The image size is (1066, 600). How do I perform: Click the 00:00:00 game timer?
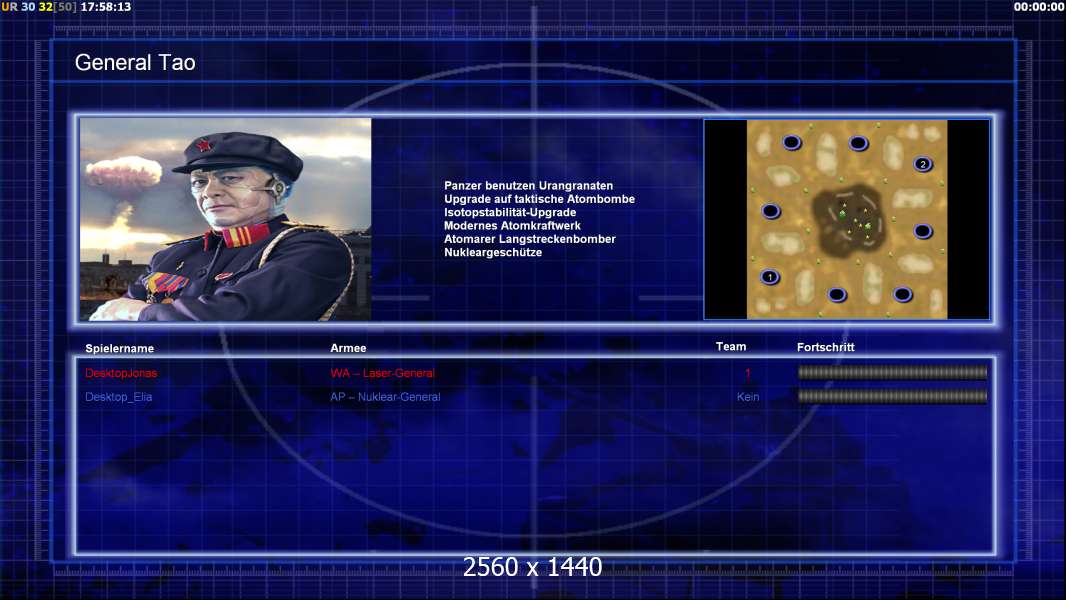(1039, 7)
